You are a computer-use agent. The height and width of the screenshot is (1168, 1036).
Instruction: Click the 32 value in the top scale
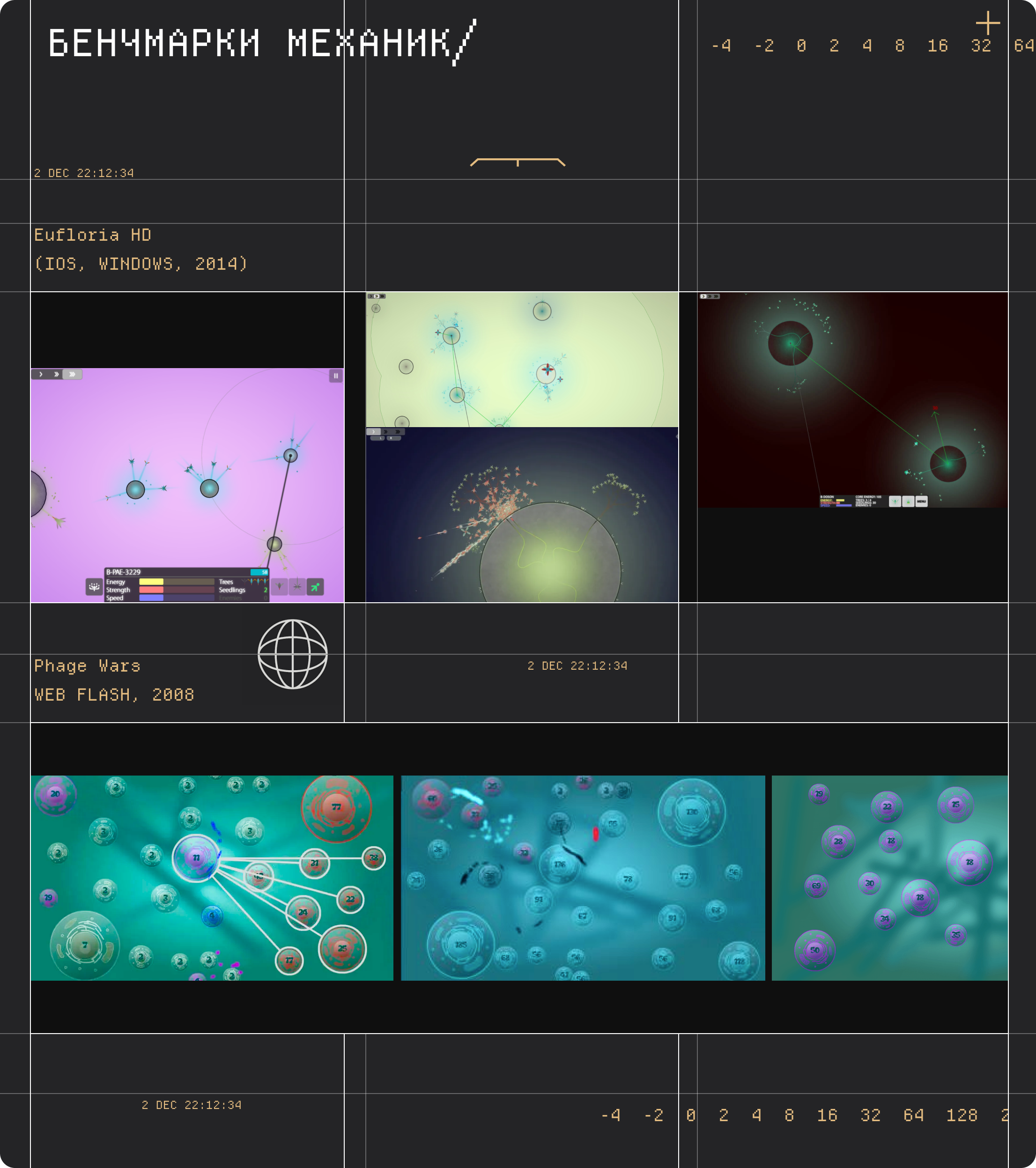coord(981,46)
